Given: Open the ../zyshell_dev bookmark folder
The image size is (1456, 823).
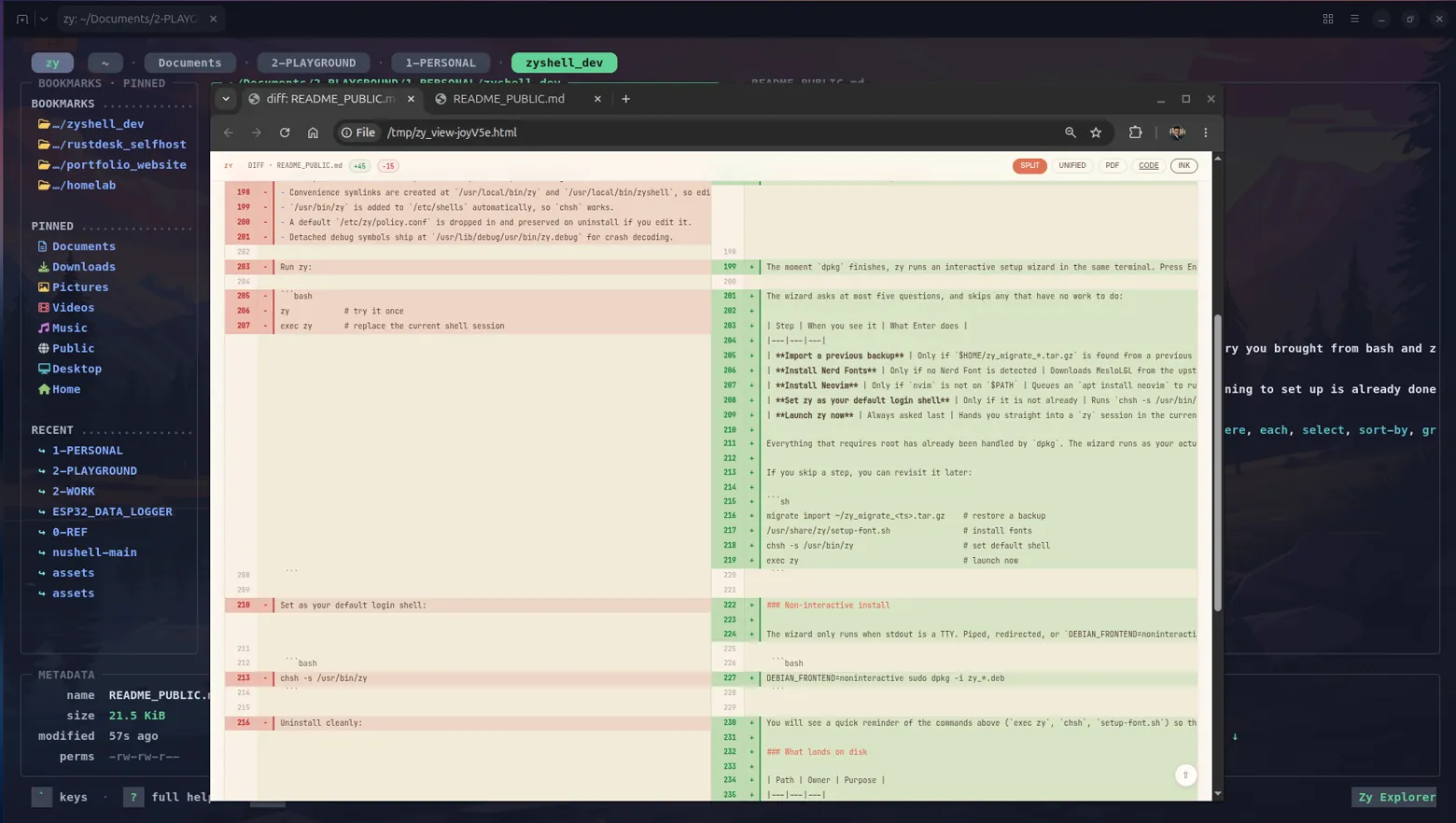Looking at the screenshot, I should click(91, 124).
